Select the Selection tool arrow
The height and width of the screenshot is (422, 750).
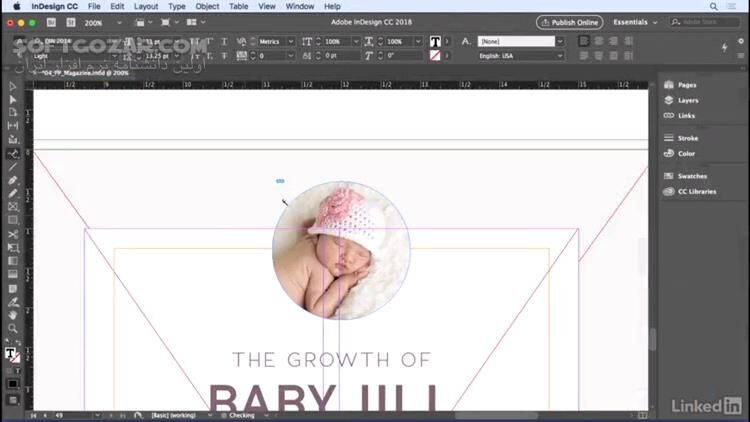13,87
